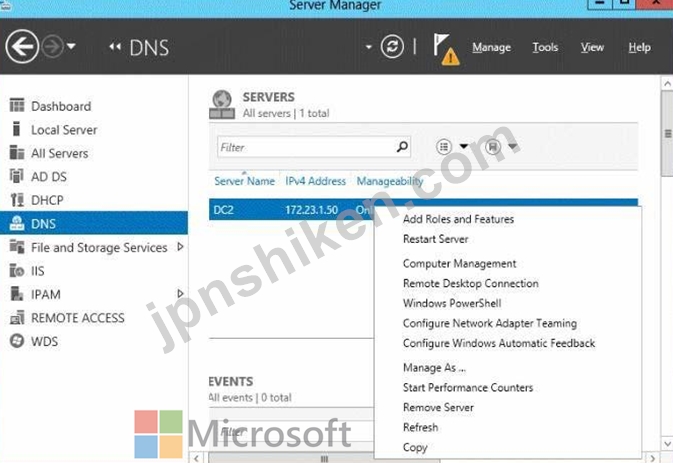Click the list criteria options icon
Screen dimensions: 673x463
point(444,147)
